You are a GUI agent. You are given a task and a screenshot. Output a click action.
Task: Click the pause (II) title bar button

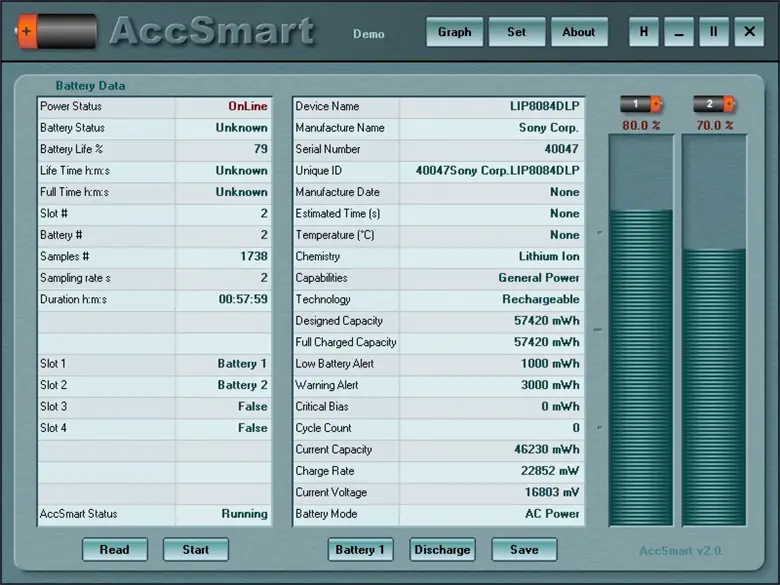click(713, 32)
